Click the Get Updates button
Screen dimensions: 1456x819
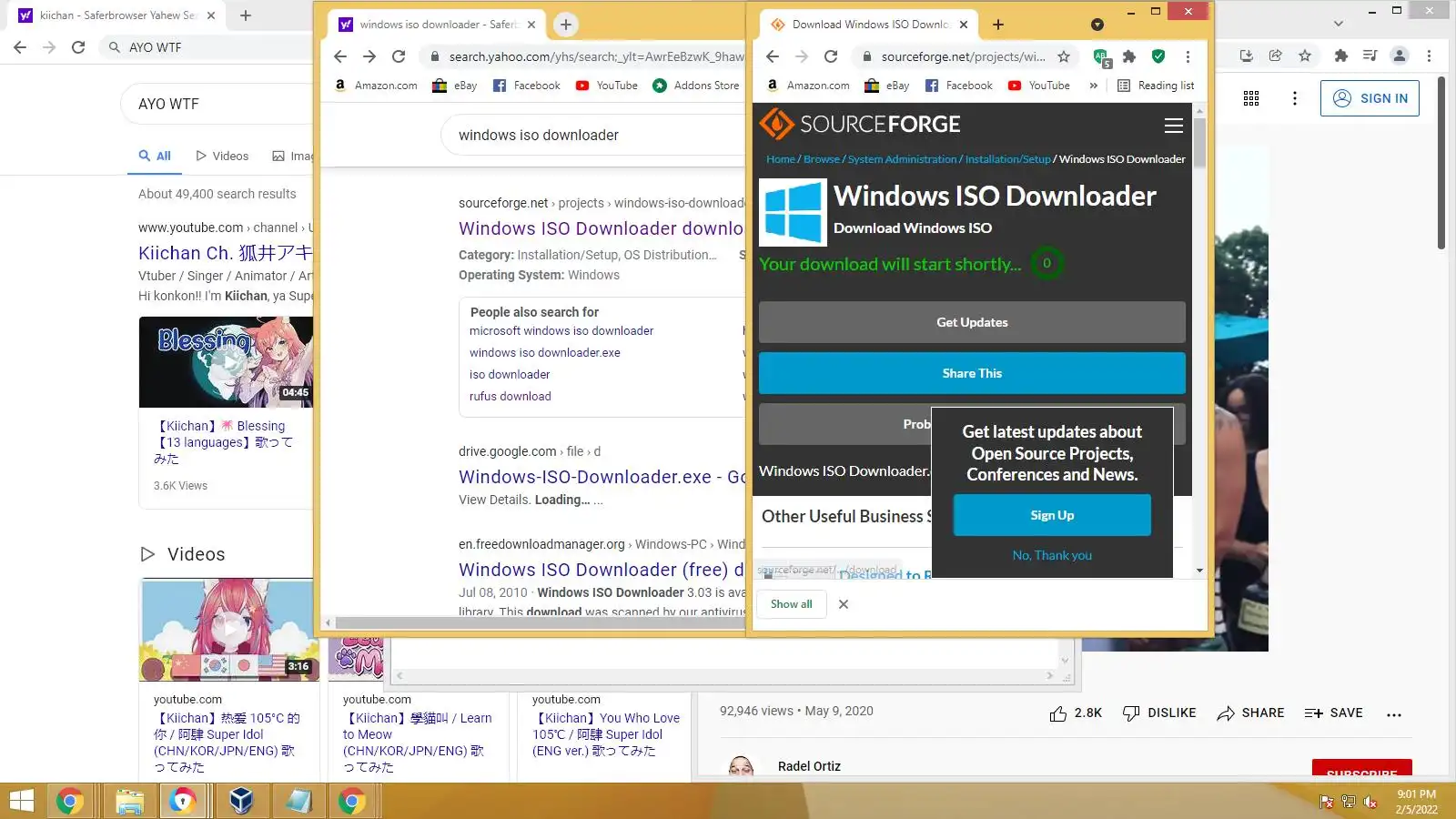tap(972, 322)
